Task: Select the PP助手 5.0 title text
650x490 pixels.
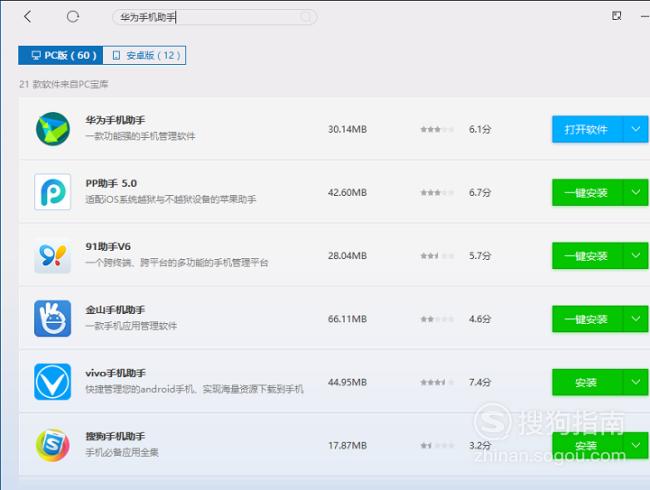Action: pos(111,183)
